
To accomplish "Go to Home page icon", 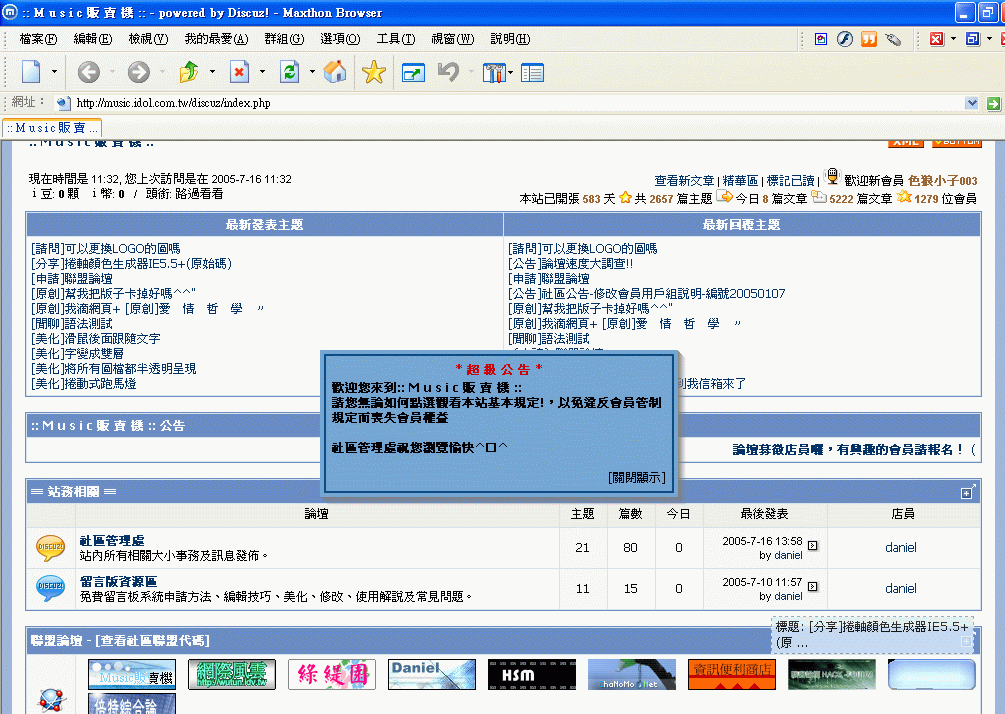I will 335,72.
